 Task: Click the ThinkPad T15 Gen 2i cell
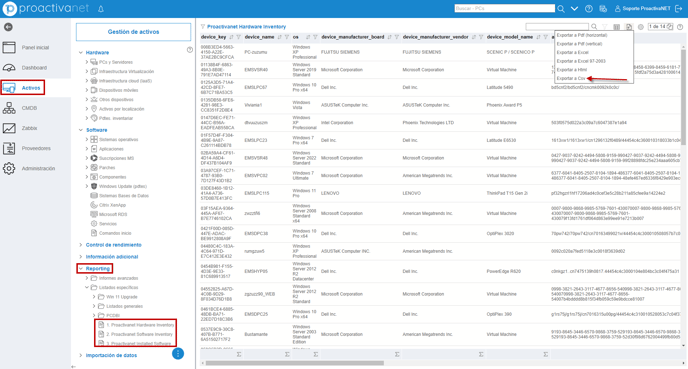(x=507, y=193)
